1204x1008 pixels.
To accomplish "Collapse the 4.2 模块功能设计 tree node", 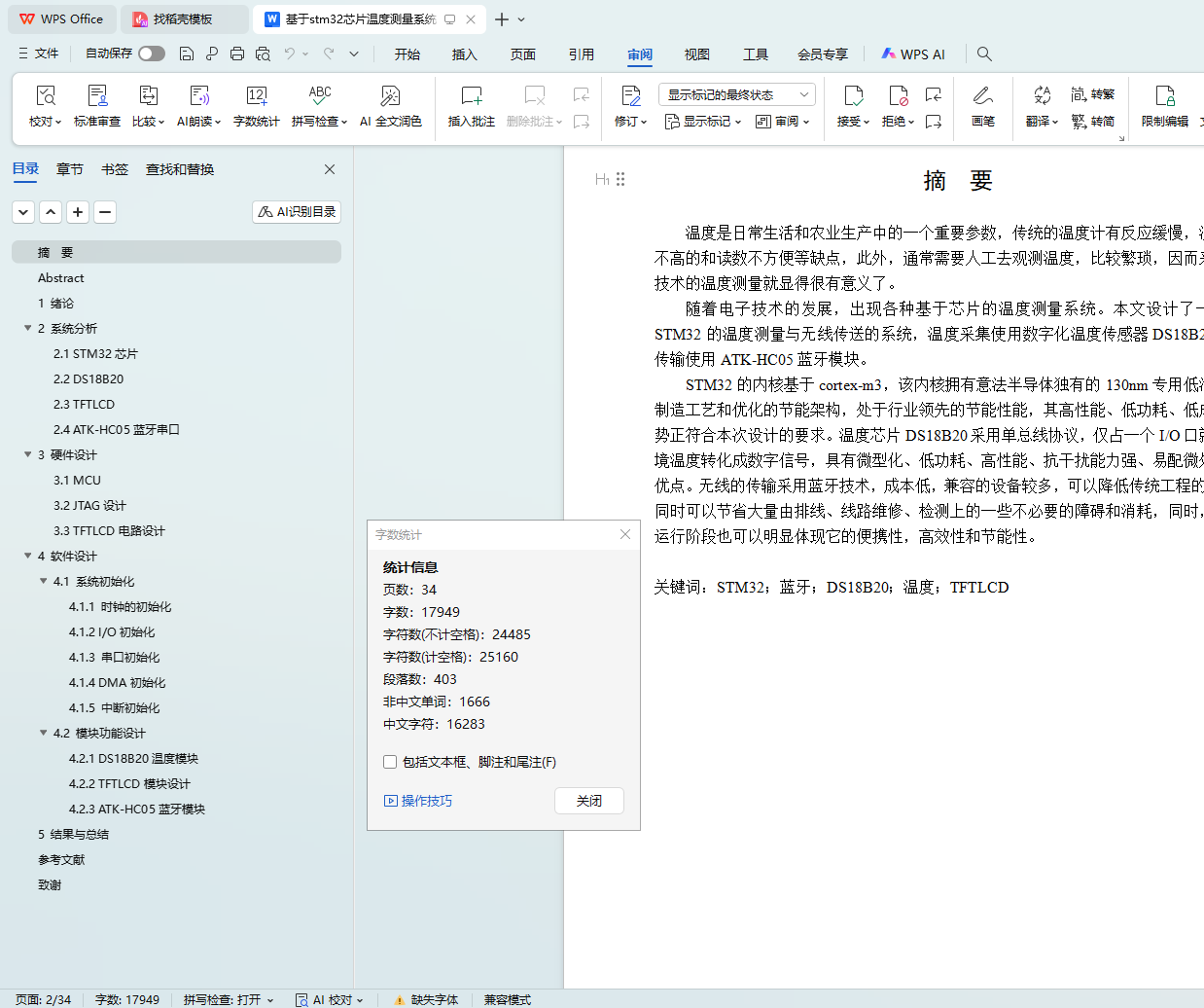I will [44, 734].
